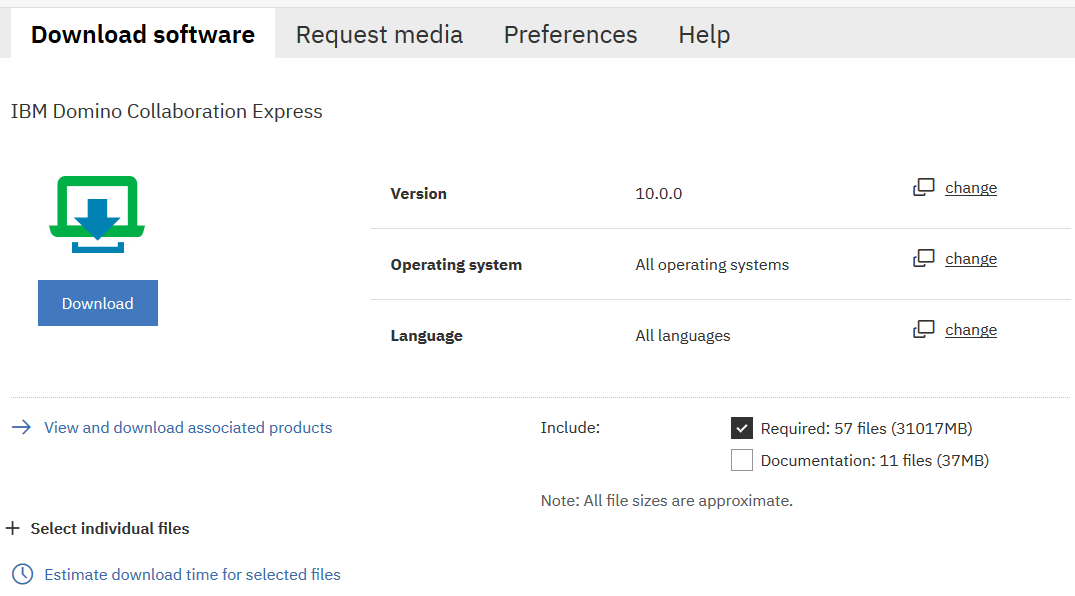Enable the Documentation 11 files checkbox
1075x596 pixels.
coord(742,460)
